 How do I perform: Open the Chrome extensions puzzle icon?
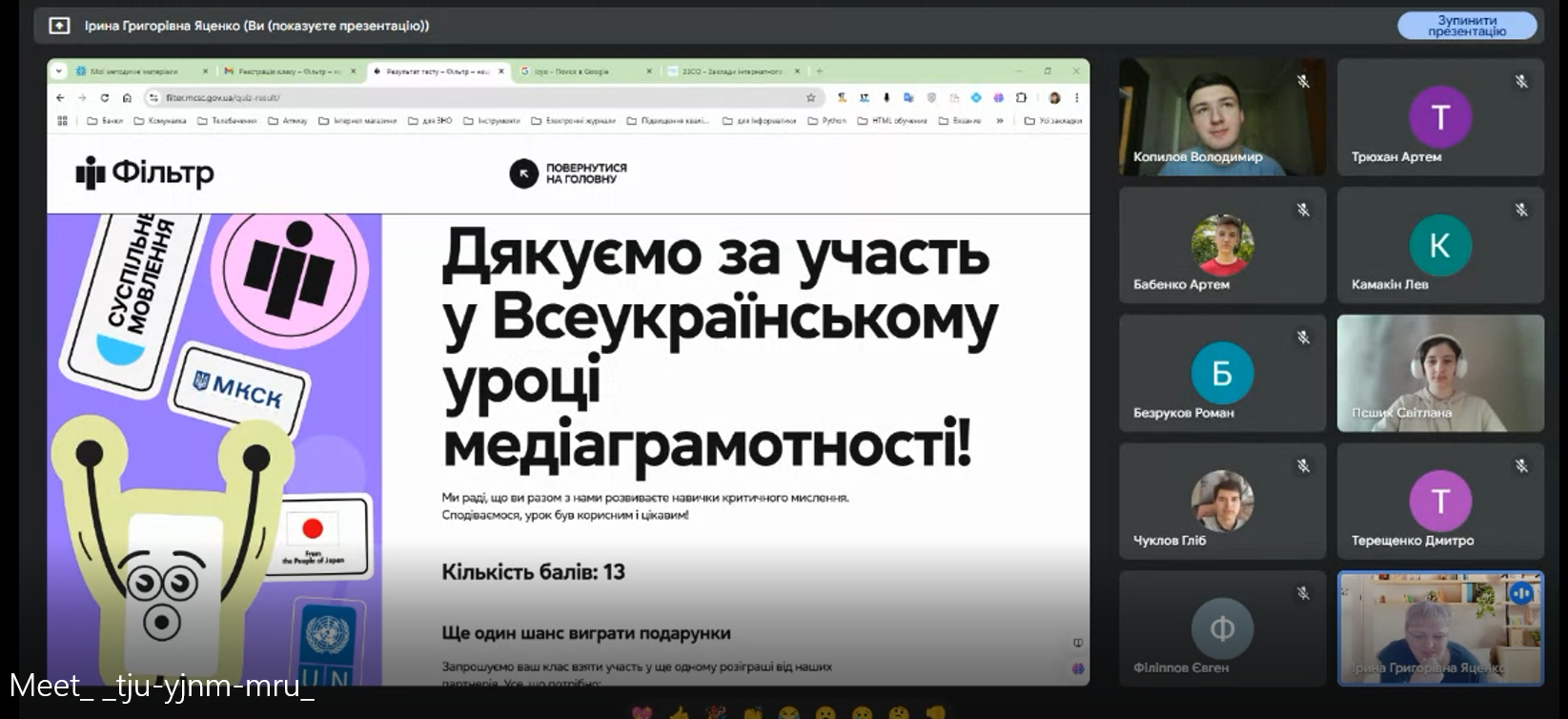1021,97
